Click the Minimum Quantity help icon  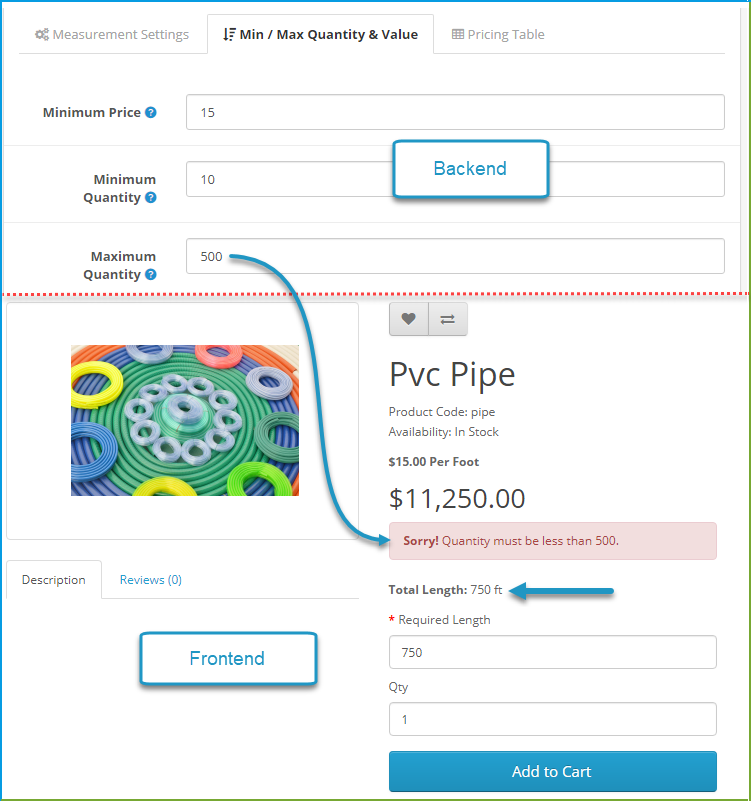click(151, 197)
